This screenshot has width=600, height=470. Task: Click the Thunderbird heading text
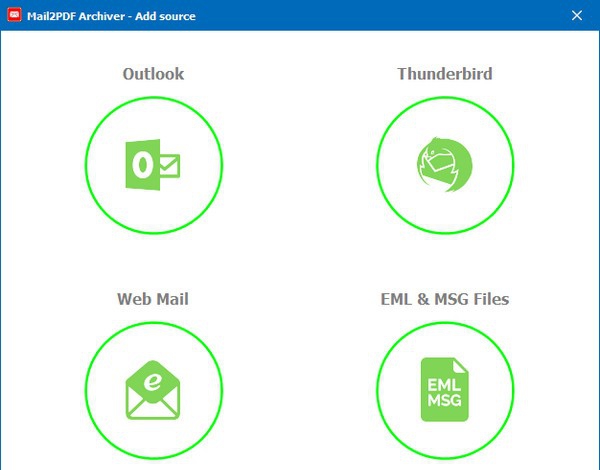[x=445, y=74]
